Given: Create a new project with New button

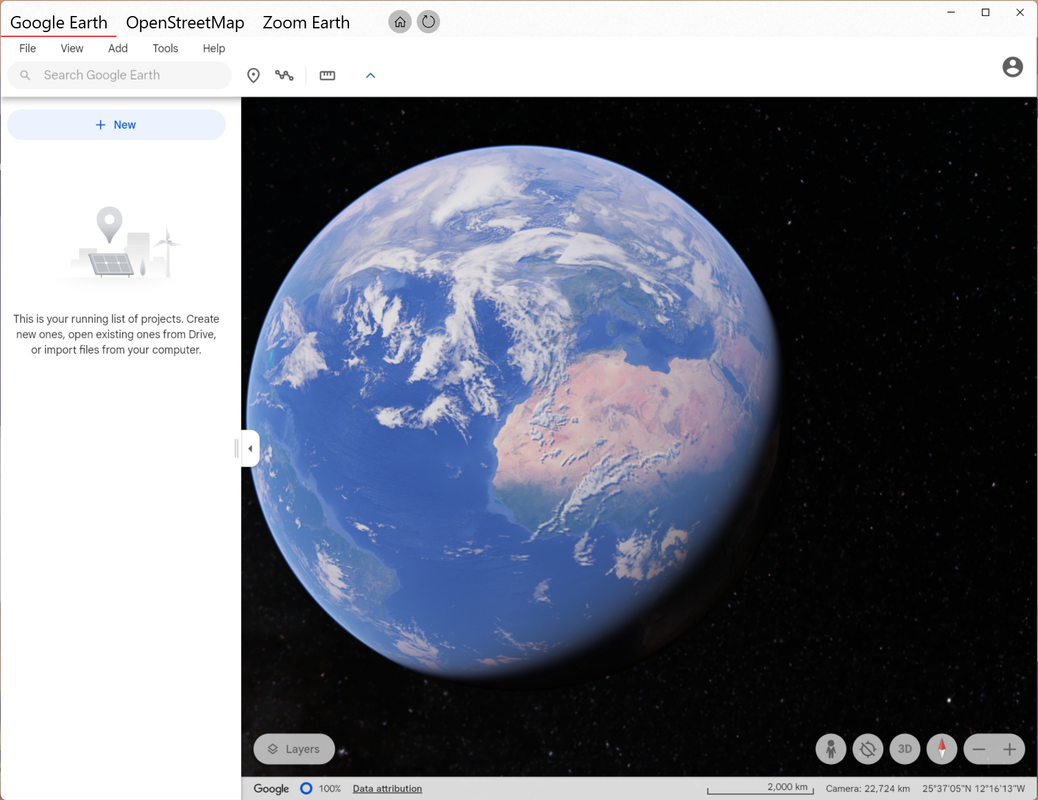Looking at the screenshot, I should 116,125.
